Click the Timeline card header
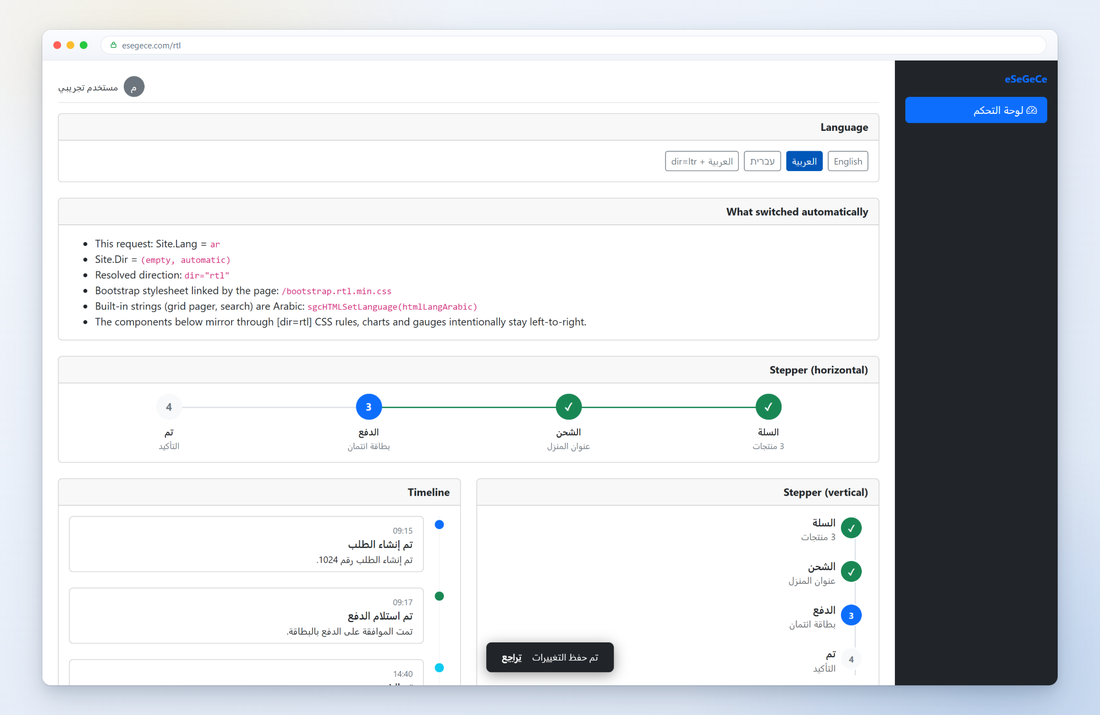Viewport: 1100px width, 715px height. point(260,493)
